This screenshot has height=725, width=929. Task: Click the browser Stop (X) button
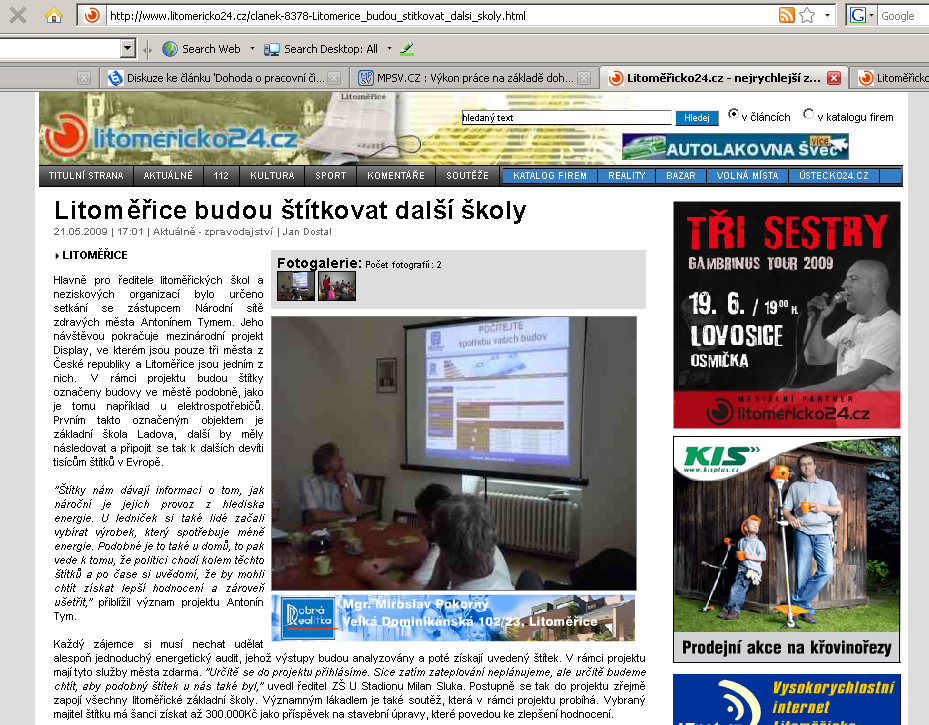[18, 15]
